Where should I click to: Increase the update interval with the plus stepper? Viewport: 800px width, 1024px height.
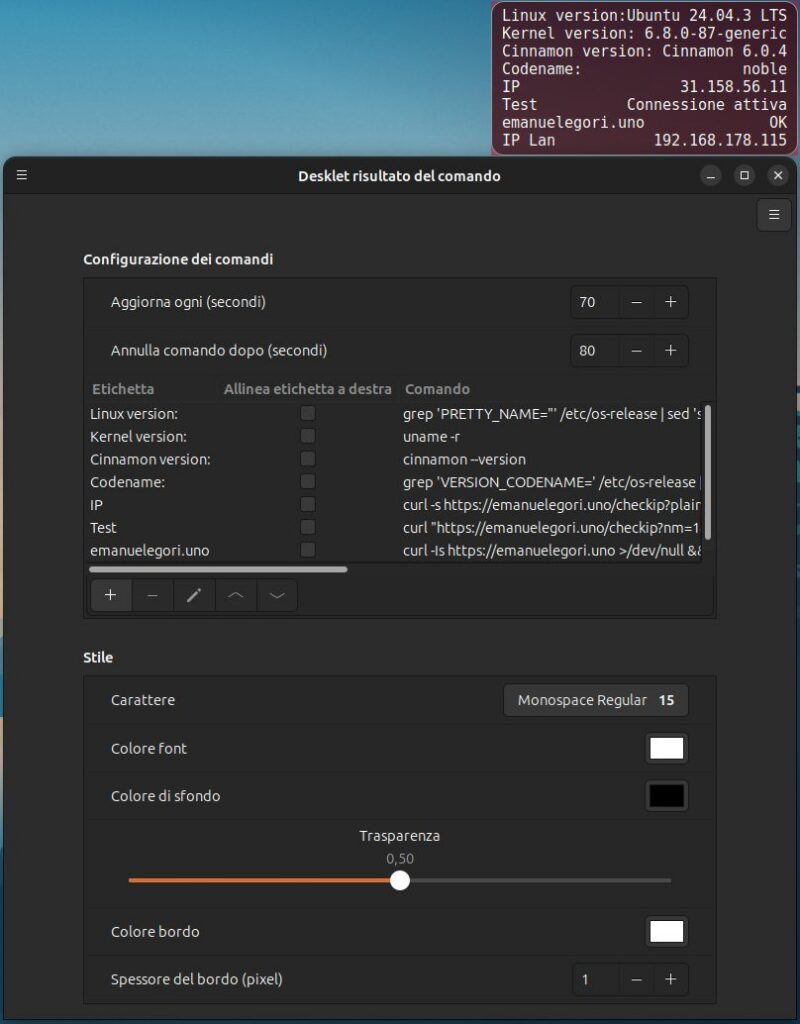[x=671, y=302]
